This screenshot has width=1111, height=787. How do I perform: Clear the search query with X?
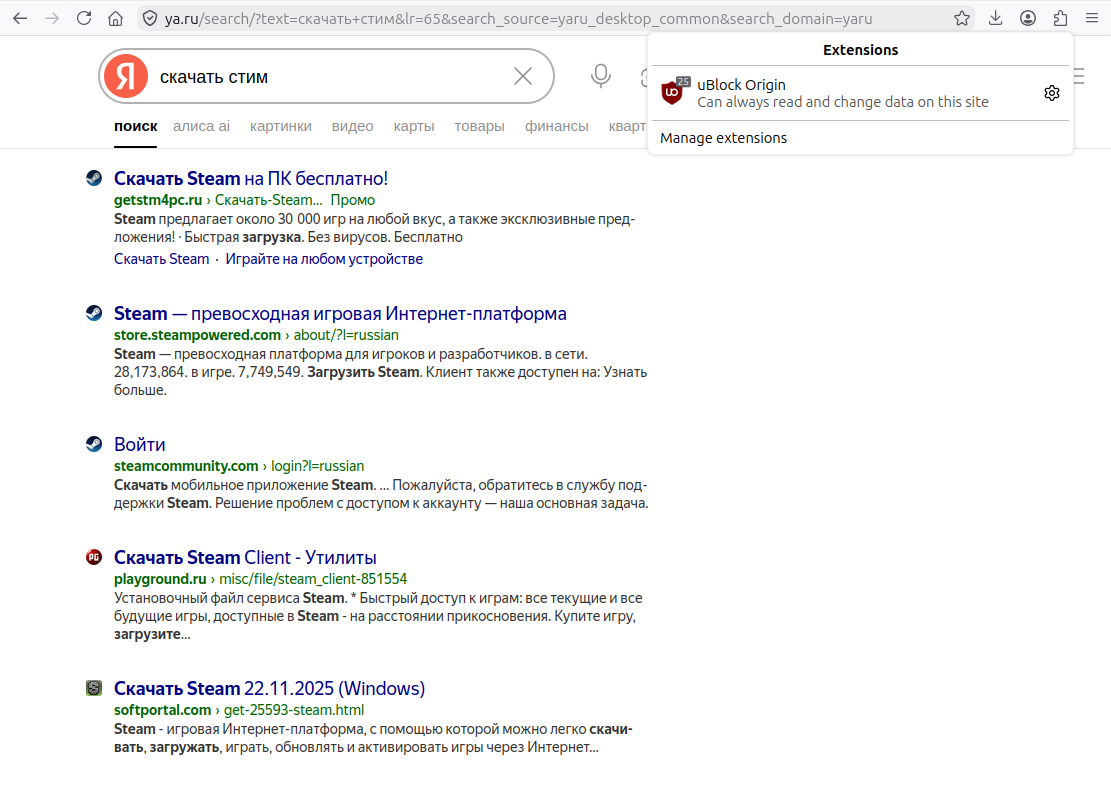[523, 76]
